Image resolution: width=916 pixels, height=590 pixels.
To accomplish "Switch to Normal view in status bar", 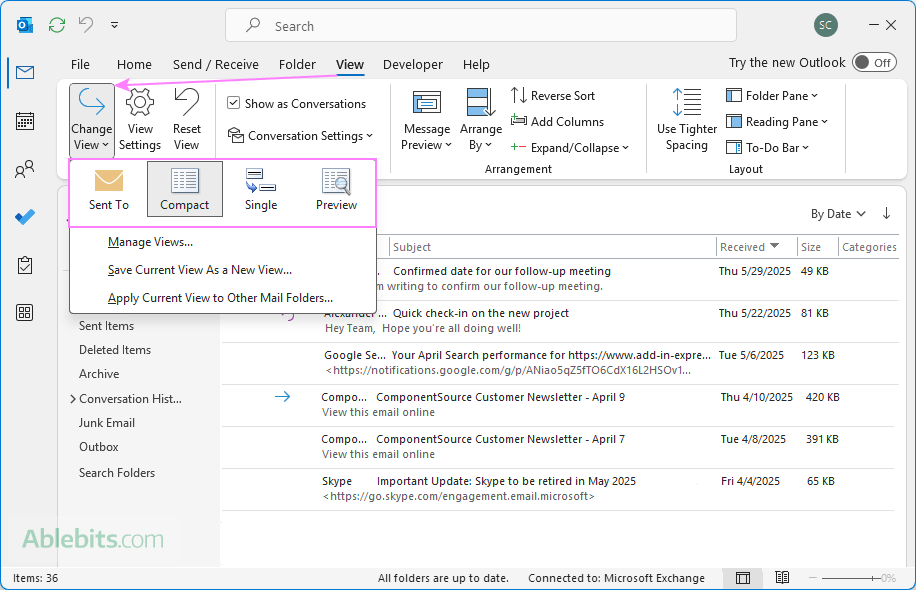I will [742, 578].
